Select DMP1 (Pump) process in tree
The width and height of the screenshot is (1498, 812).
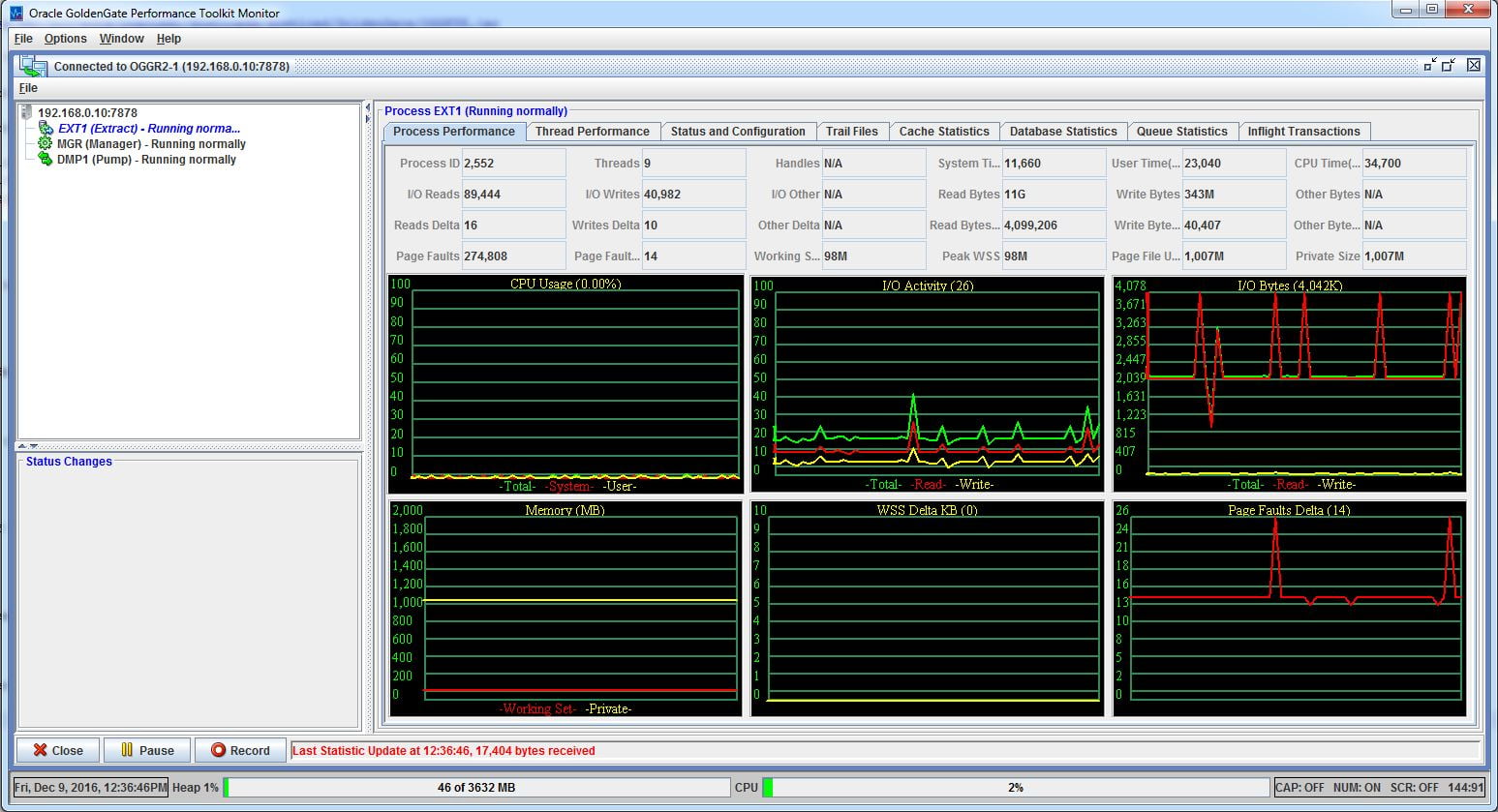pos(146,160)
